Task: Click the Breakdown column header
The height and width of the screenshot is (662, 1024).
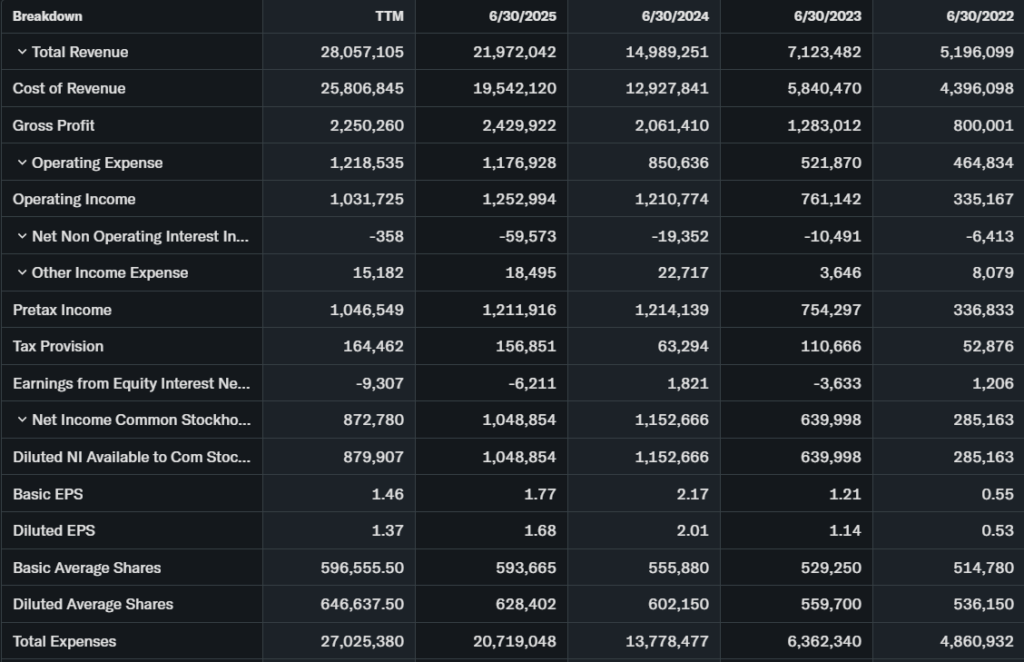Action: (47, 16)
